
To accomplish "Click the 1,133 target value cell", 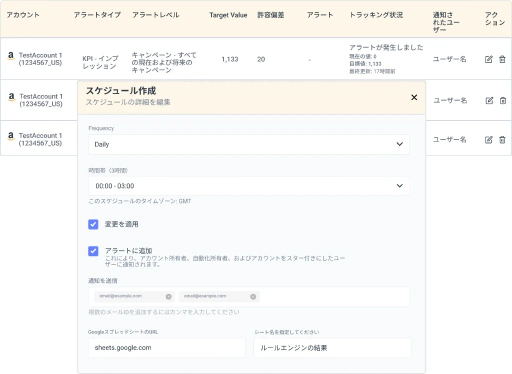I will (x=230, y=59).
